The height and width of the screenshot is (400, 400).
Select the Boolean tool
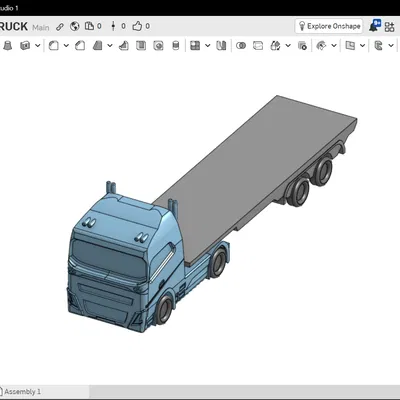point(241,45)
